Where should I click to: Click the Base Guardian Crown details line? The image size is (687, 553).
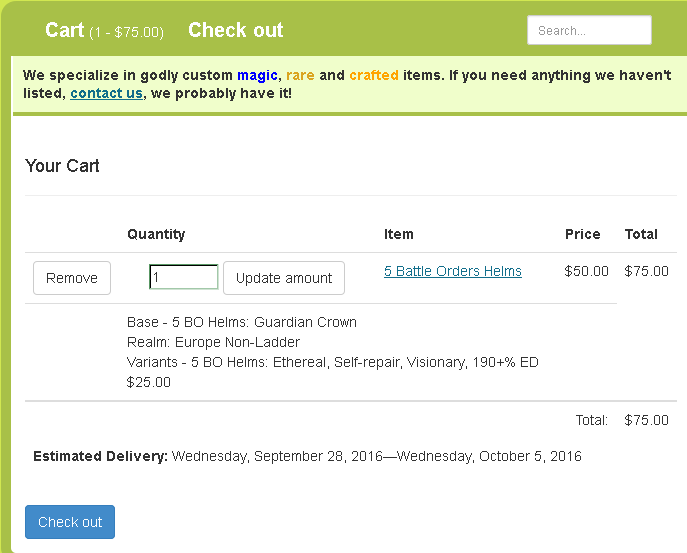coord(242,322)
